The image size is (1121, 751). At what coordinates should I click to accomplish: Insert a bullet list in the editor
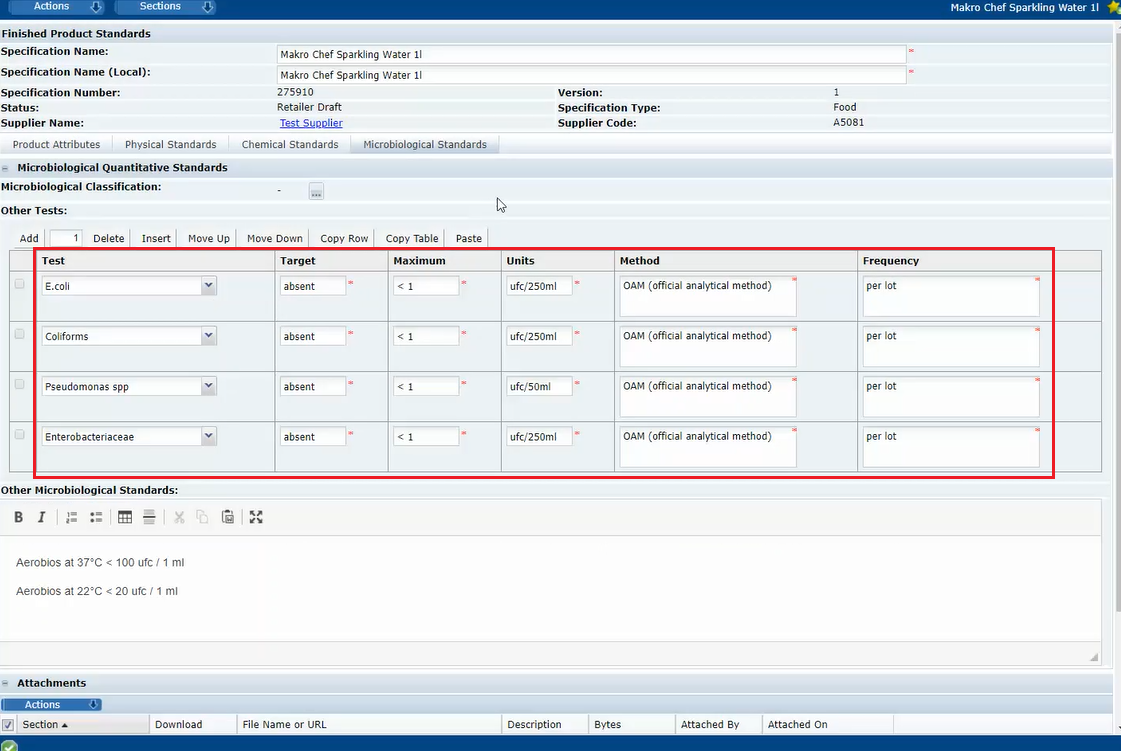[95, 517]
